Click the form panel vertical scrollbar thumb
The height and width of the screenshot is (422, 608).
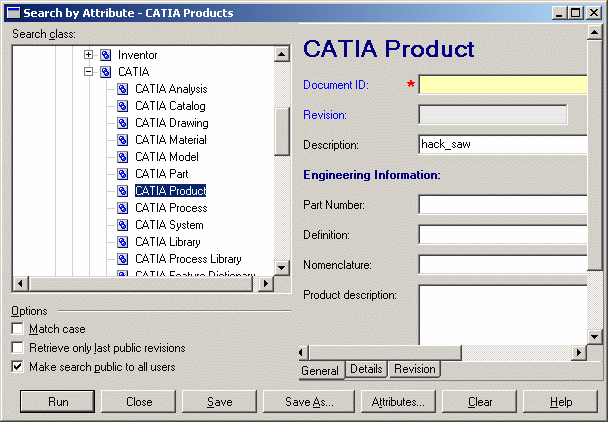tap(594, 155)
